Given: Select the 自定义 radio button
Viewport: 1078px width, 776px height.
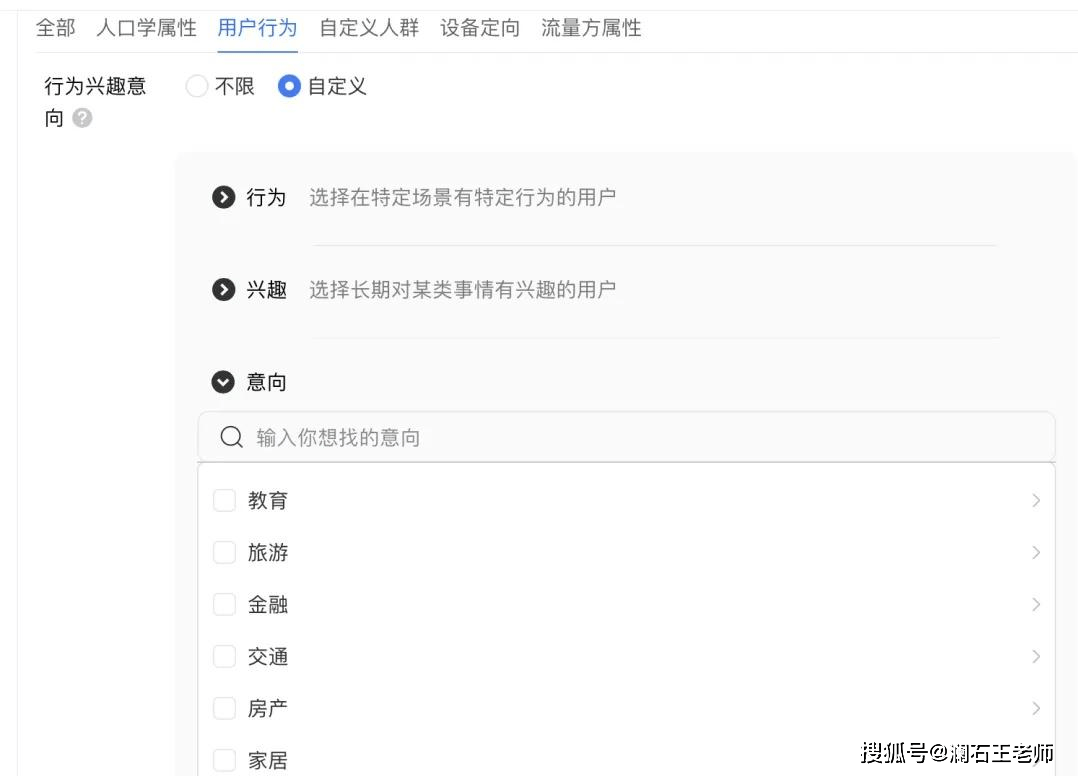Looking at the screenshot, I should point(289,86).
